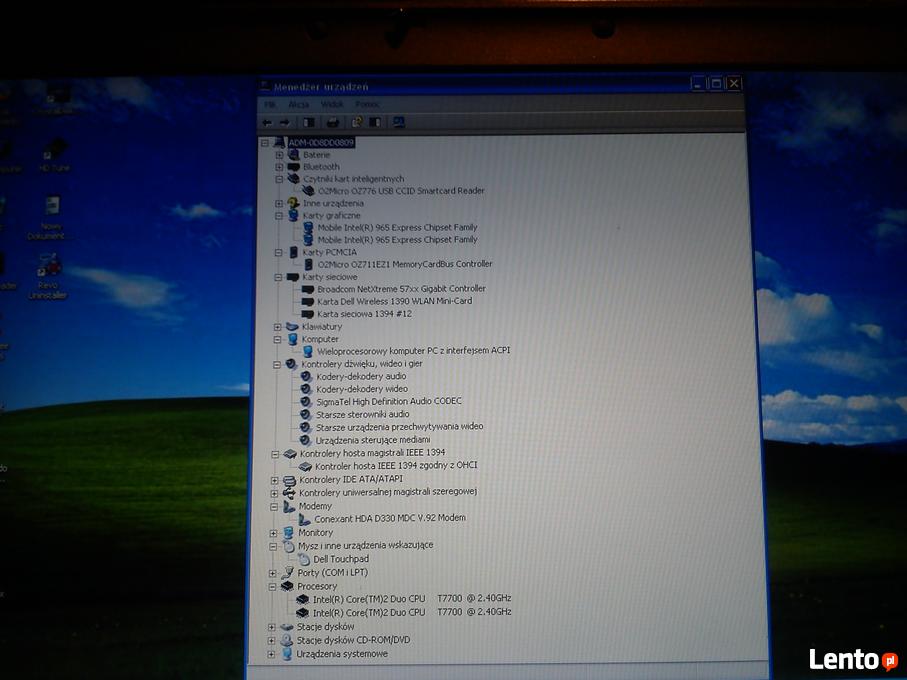Select the Starsze sterowniki audio entry
This screenshot has width=907, height=680.
pyautogui.click(x=362, y=415)
